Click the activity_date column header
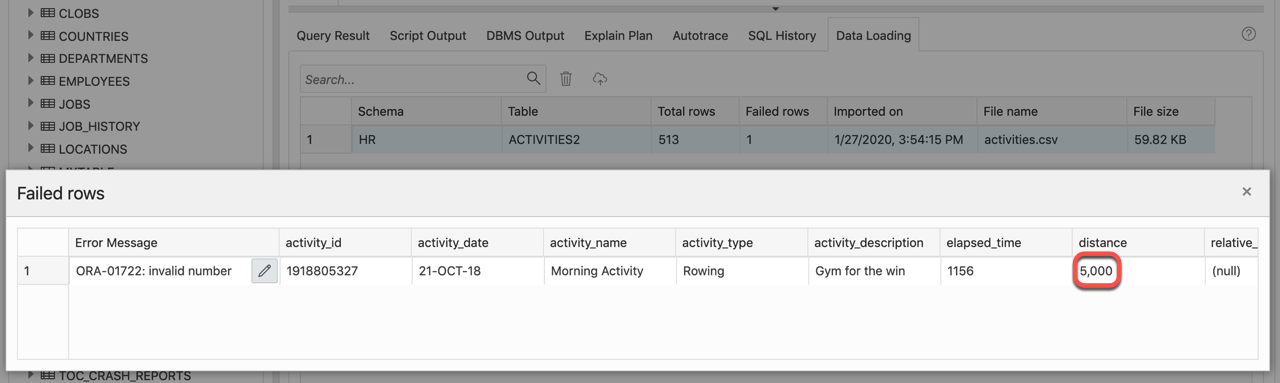 [x=477, y=242]
